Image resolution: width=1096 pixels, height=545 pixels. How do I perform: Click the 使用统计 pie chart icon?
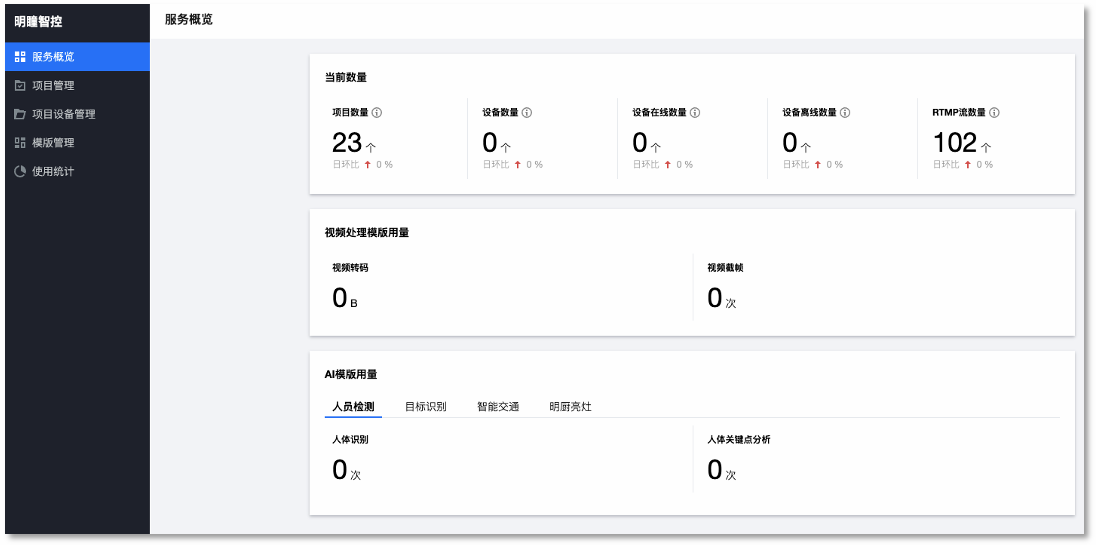click(x=20, y=171)
